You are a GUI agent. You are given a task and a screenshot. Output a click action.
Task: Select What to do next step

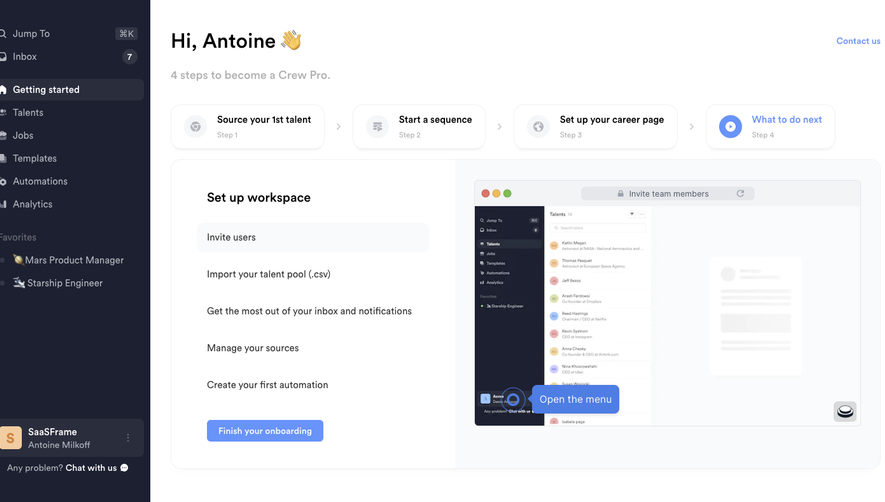[x=770, y=126]
